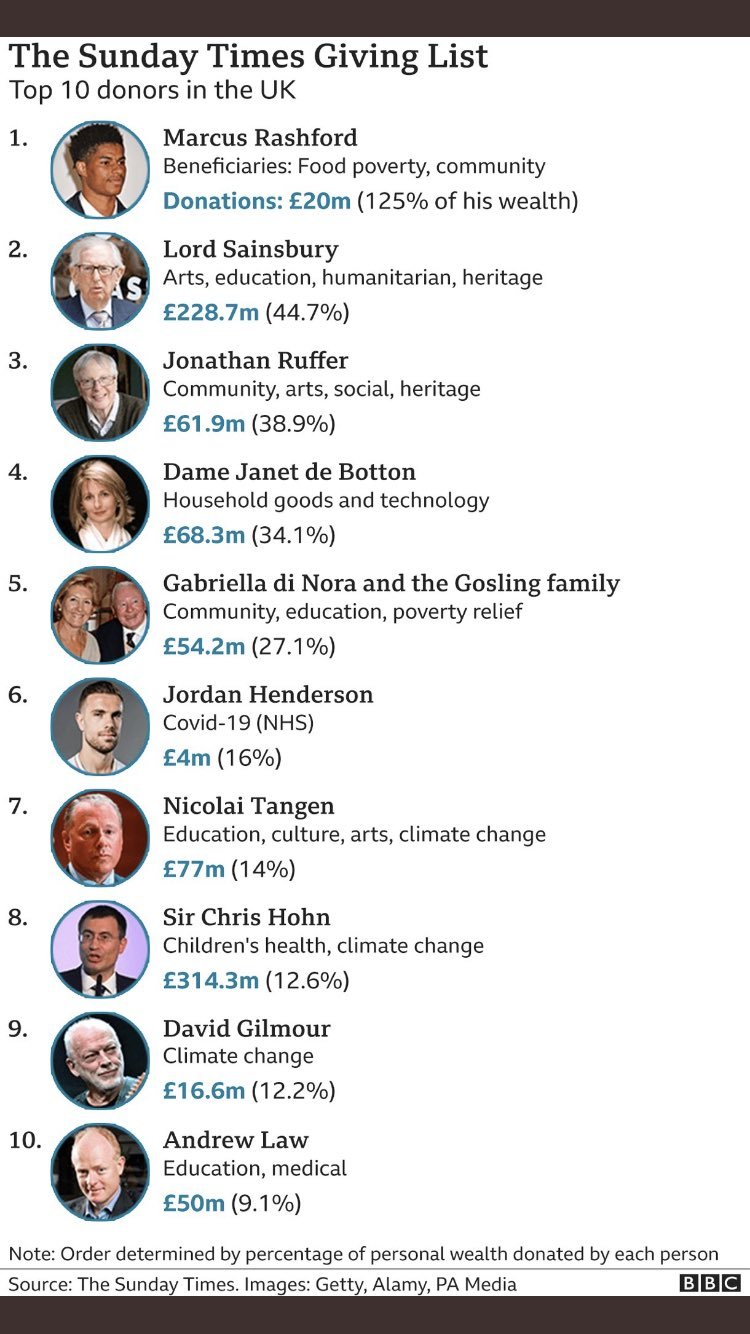
Task: Select the photo beside the Jordan Henderson entry
Action: pyautogui.click(x=100, y=726)
